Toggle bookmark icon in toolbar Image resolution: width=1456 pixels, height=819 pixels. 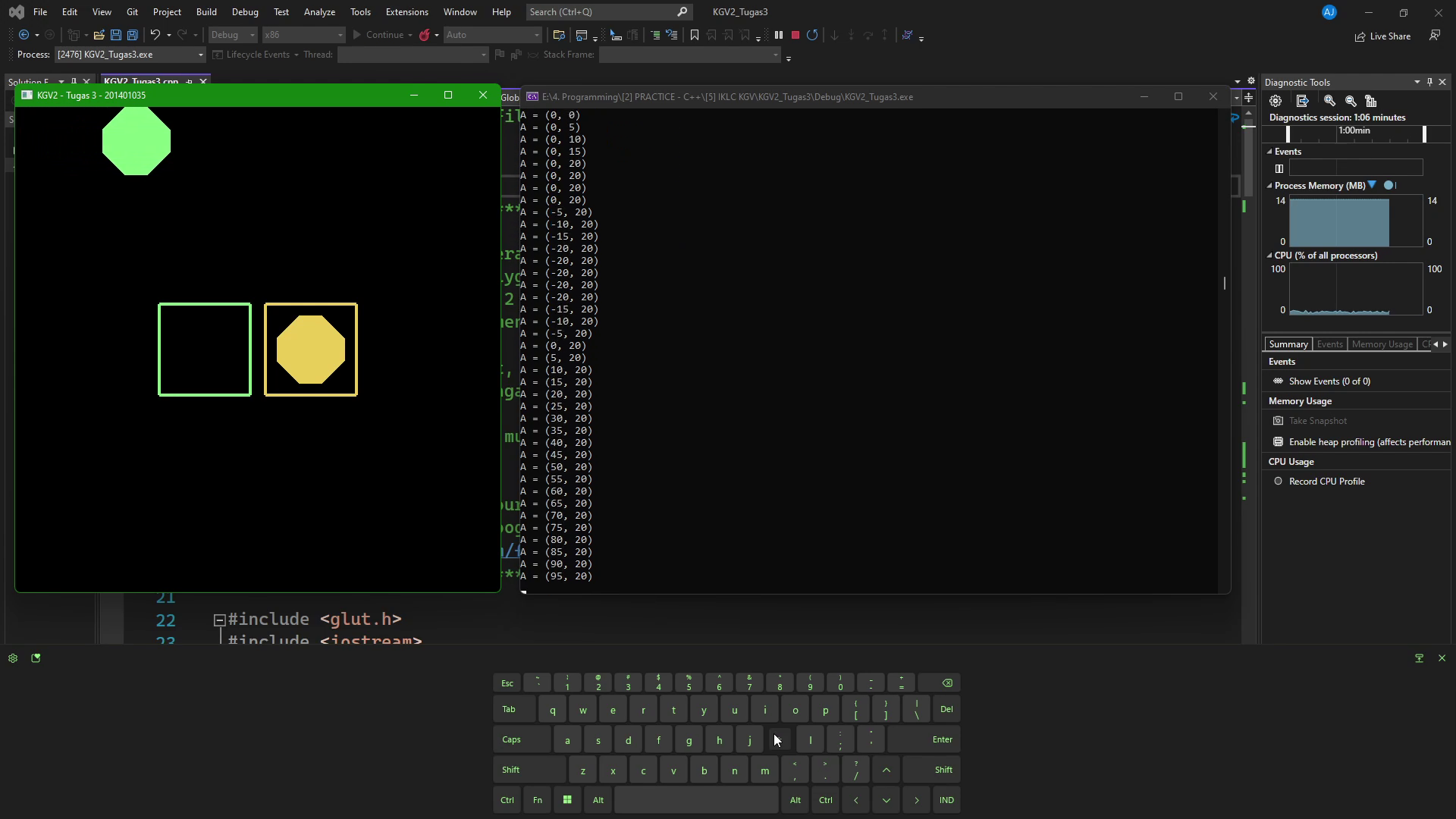[694, 35]
